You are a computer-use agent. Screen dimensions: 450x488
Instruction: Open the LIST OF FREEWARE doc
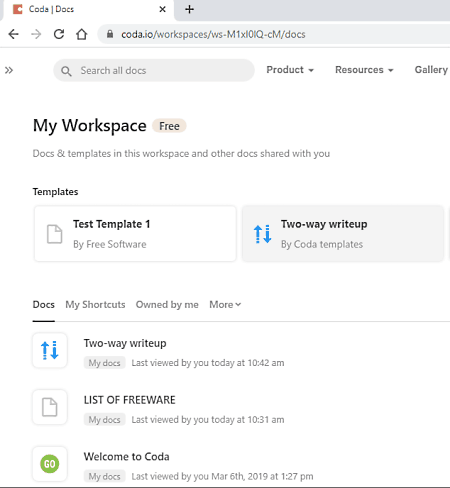coord(130,400)
